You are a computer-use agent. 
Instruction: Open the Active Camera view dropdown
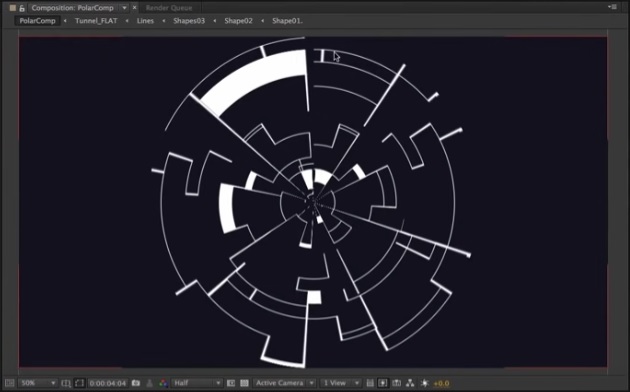pos(284,383)
